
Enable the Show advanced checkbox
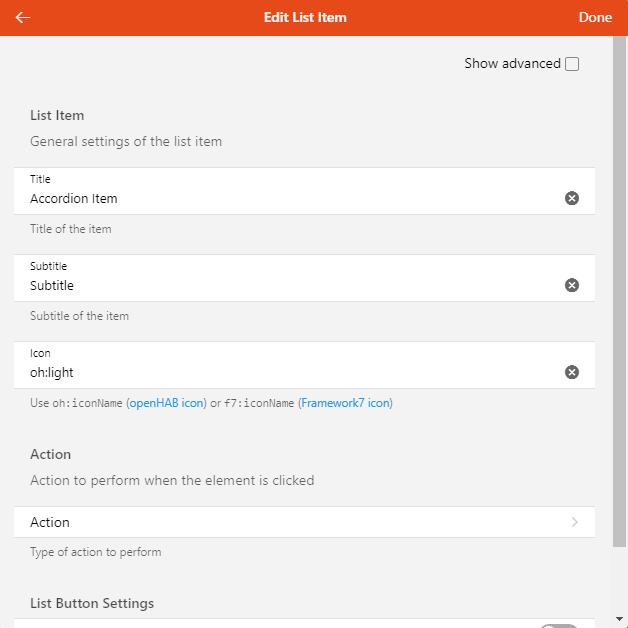[x=572, y=64]
